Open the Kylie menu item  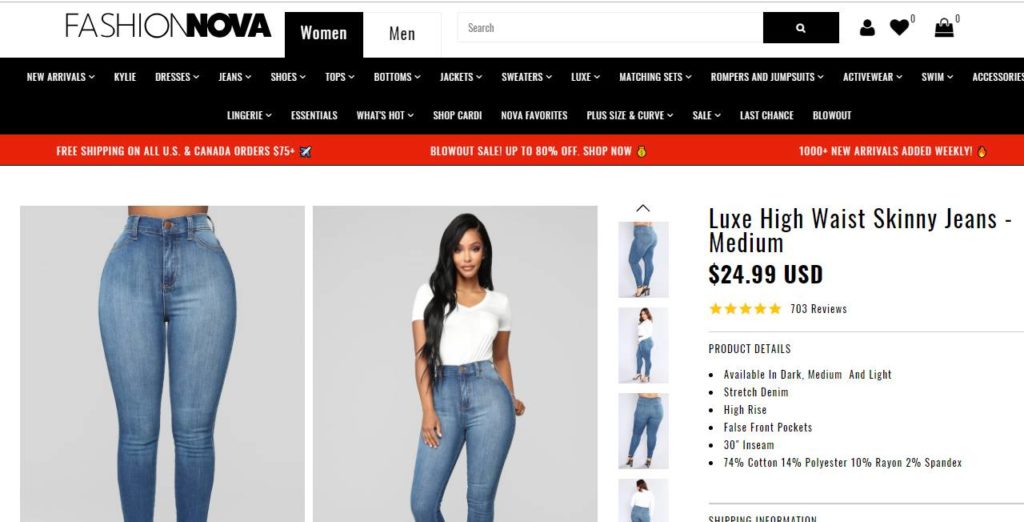click(x=125, y=77)
